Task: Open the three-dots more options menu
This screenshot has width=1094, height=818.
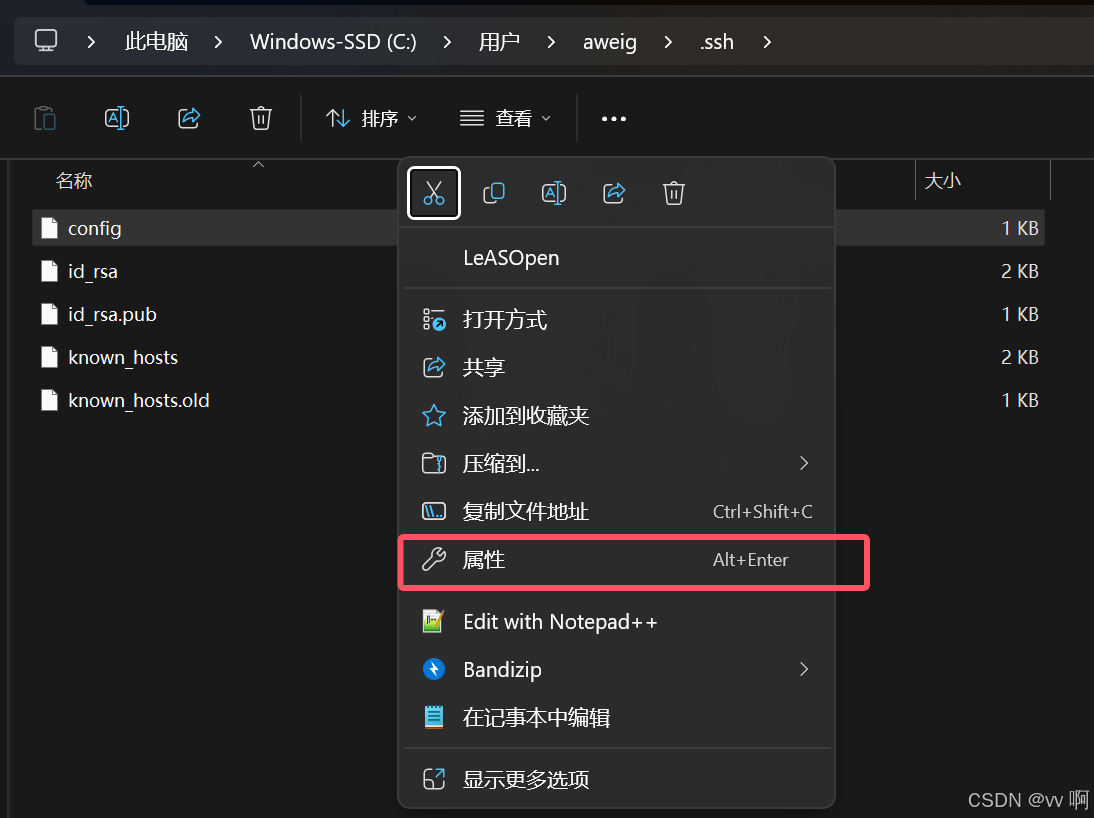Action: [614, 119]
